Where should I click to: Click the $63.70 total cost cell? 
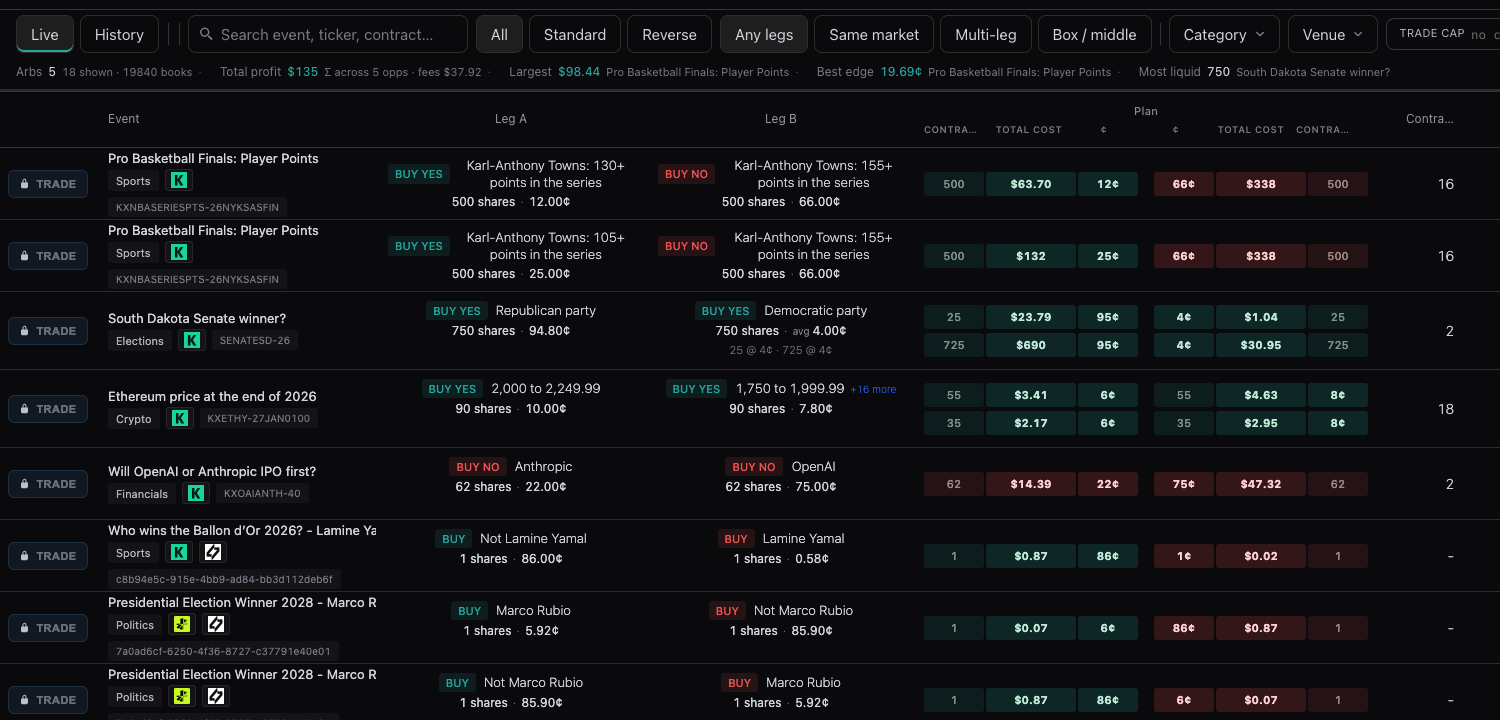[1030, 184]
